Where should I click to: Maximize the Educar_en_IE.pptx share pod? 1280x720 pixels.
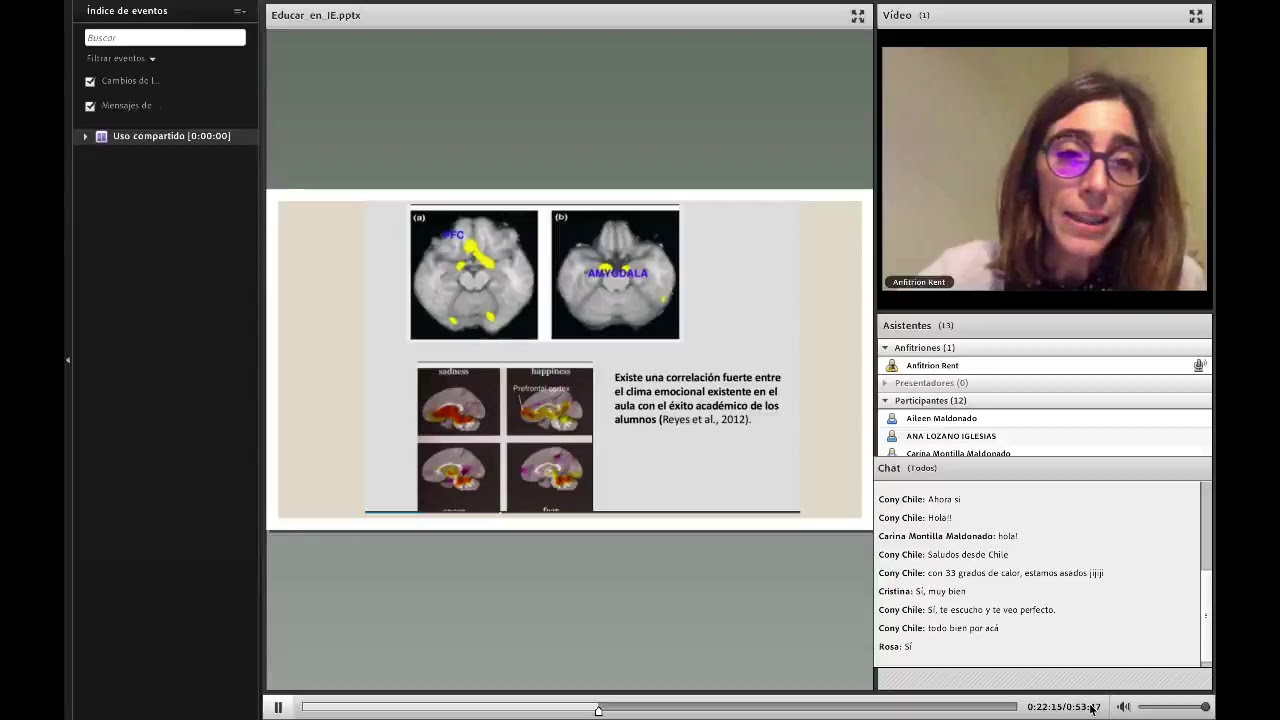(857, 16)
